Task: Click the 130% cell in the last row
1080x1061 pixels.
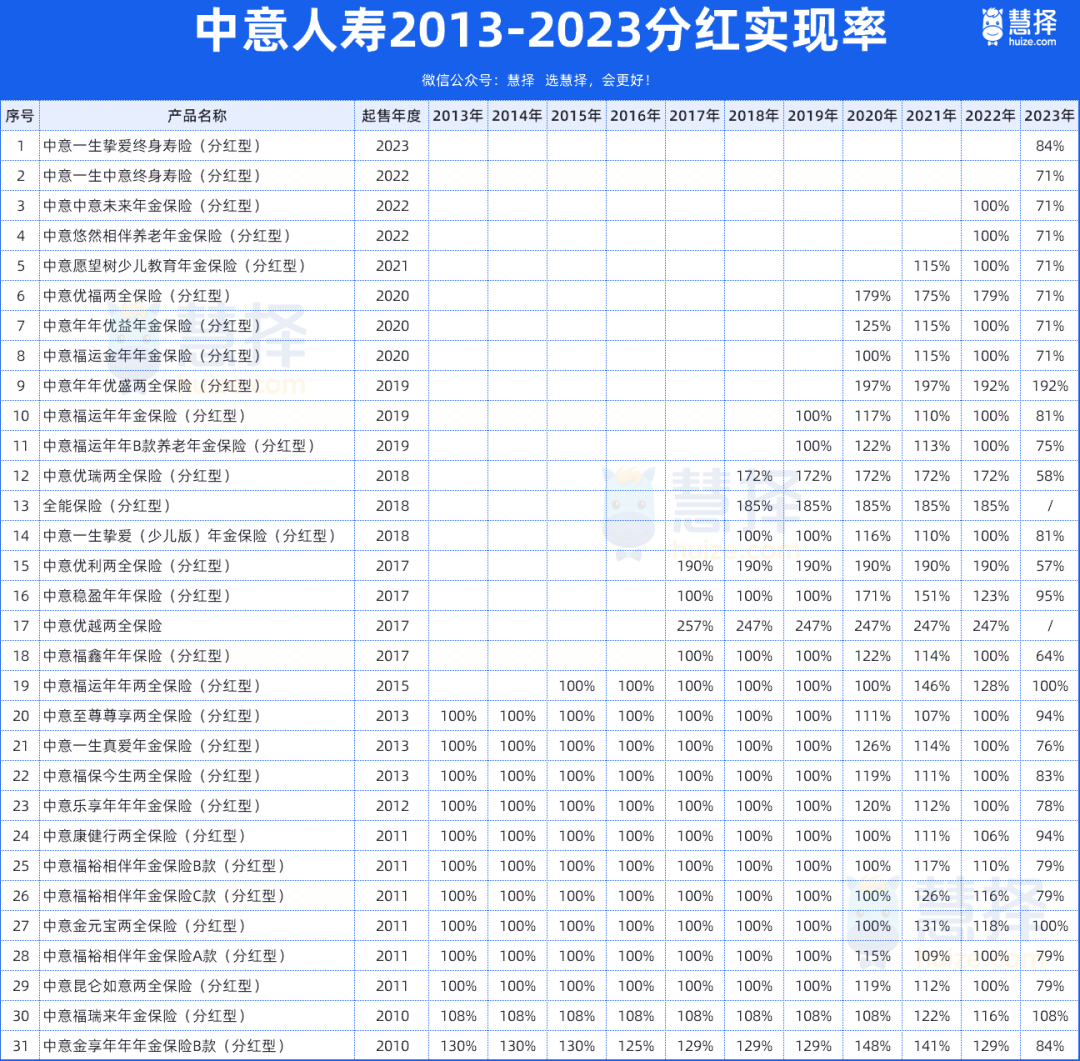Action: coord(458,1046)
